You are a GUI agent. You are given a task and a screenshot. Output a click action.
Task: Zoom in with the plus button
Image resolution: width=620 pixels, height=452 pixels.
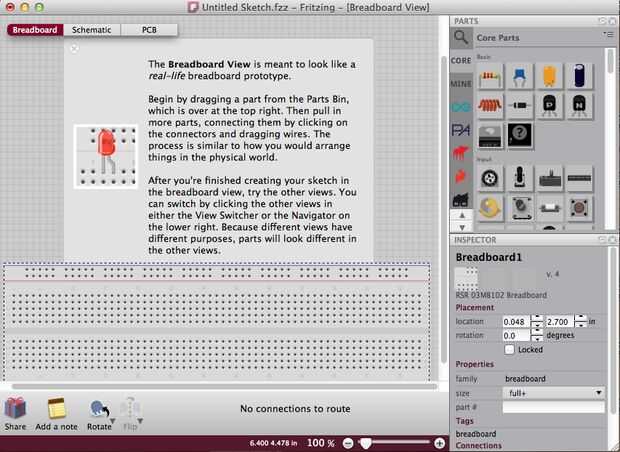[x=439, y=443]
